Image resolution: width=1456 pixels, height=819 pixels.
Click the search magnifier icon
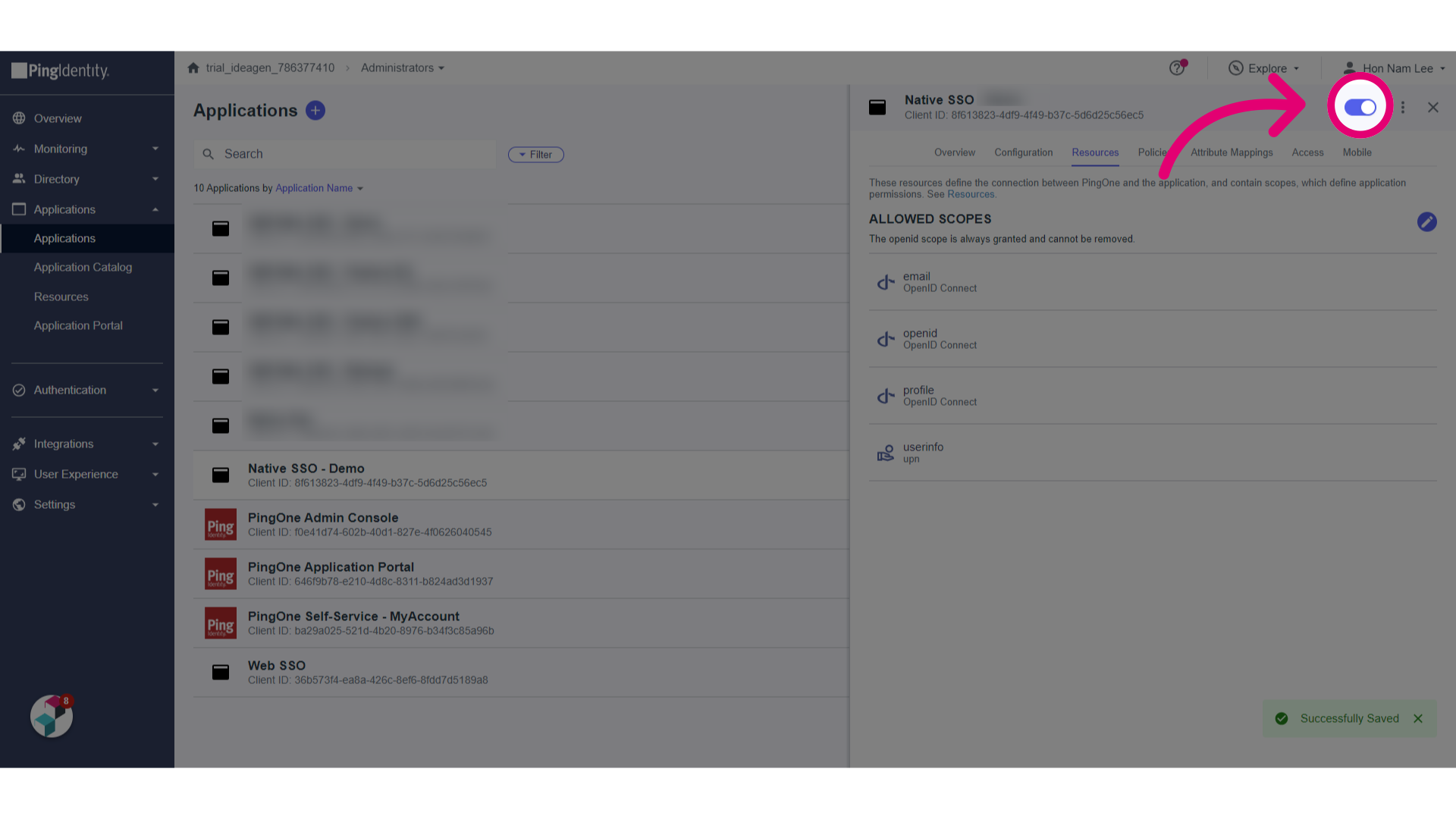coord(208,154)
